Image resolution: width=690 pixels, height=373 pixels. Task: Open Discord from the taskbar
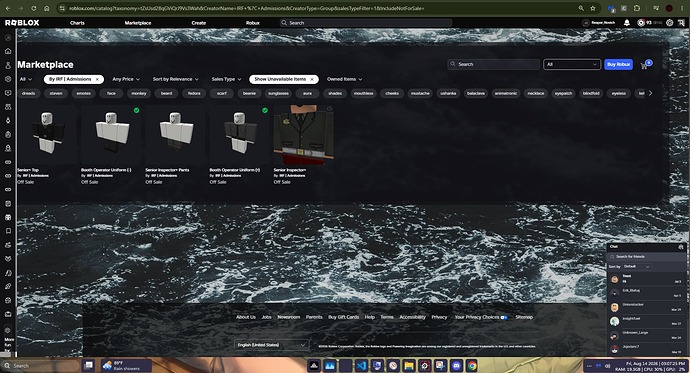pyautogui.click(x=456, y=366)
